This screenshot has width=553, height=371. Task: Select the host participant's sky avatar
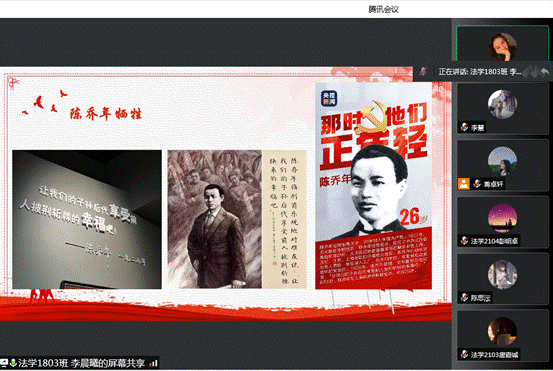503,161
